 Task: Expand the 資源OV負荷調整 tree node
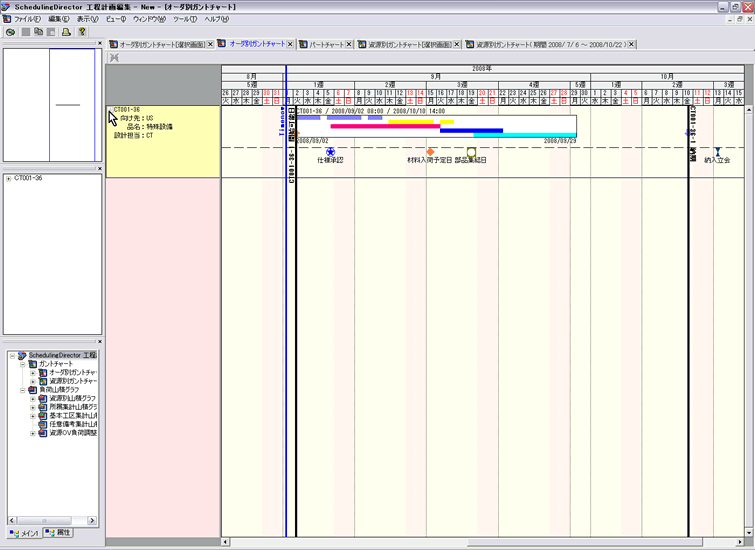pos(33,433)
